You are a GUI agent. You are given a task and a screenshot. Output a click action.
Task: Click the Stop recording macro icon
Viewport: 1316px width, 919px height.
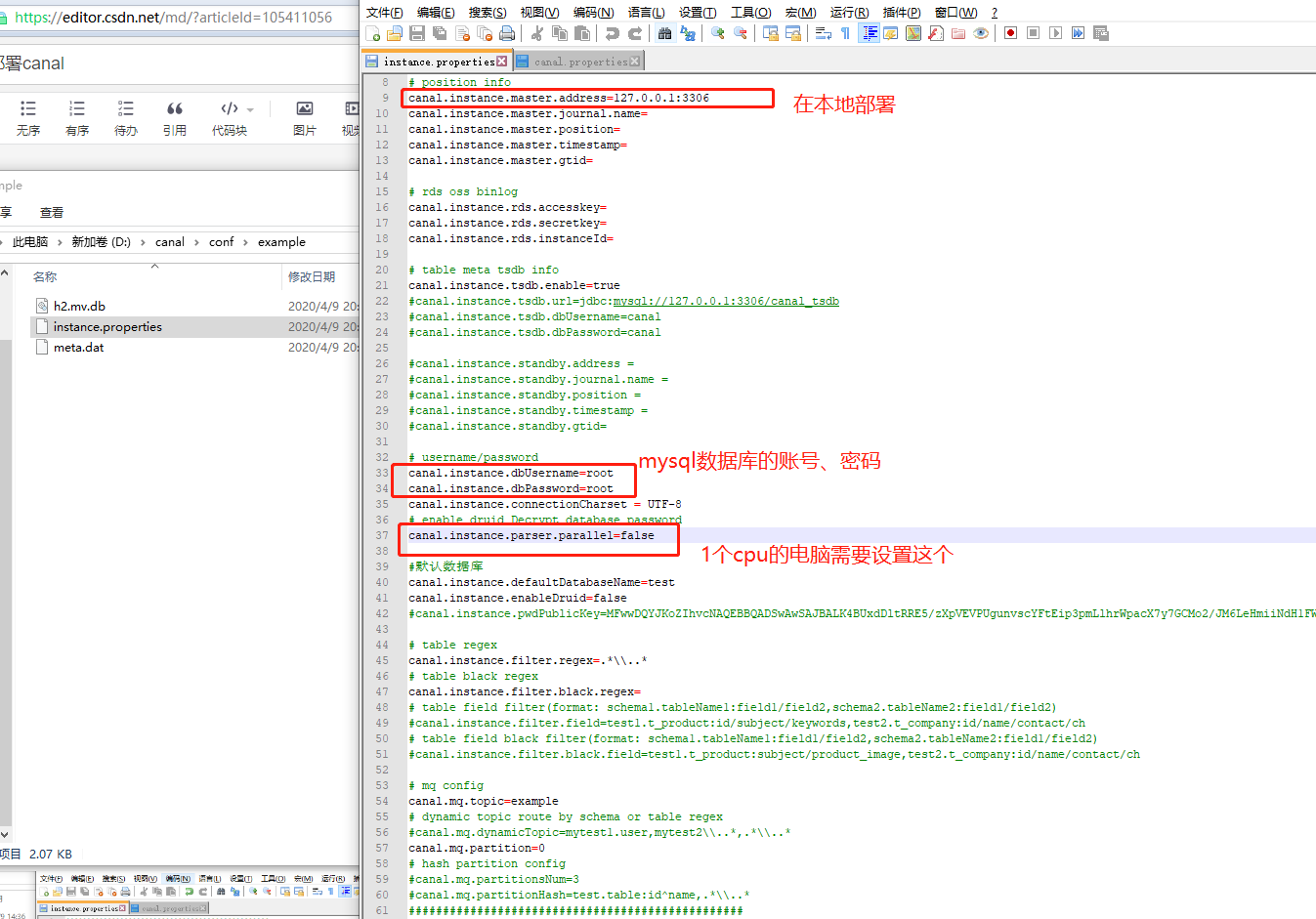[x=1033, y=33]
